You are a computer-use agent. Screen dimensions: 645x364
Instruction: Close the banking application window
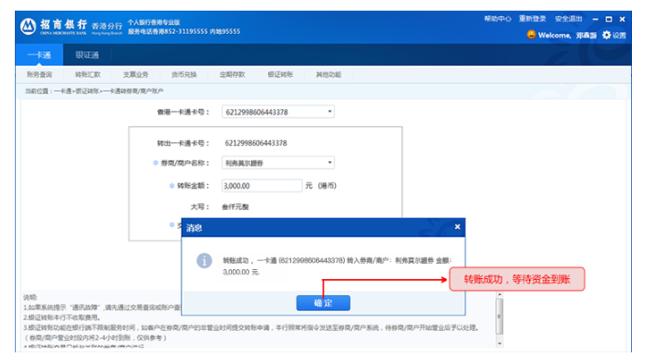point(622,19)
